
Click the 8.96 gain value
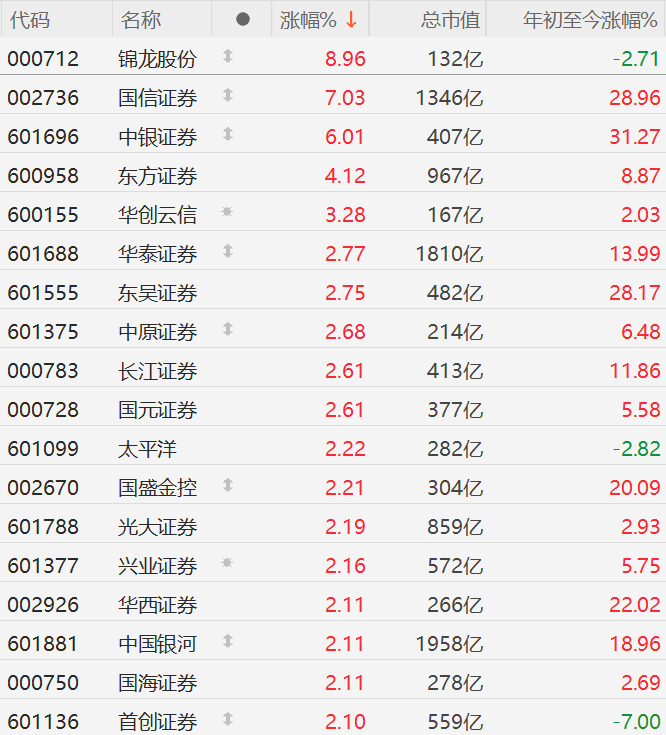coord(345,59)
